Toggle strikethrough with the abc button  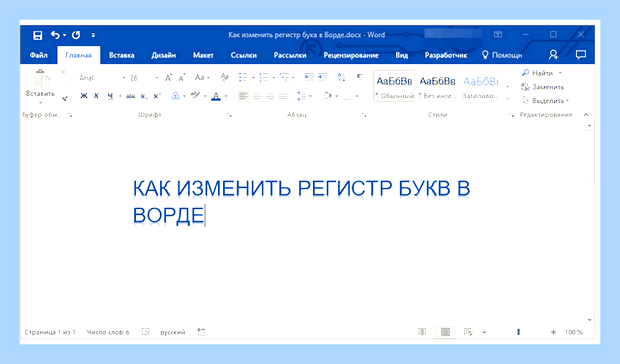coord(130,96)
